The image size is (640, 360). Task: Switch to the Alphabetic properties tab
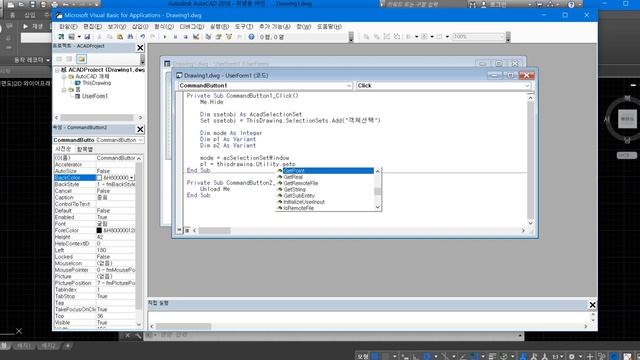click(63, 149)
